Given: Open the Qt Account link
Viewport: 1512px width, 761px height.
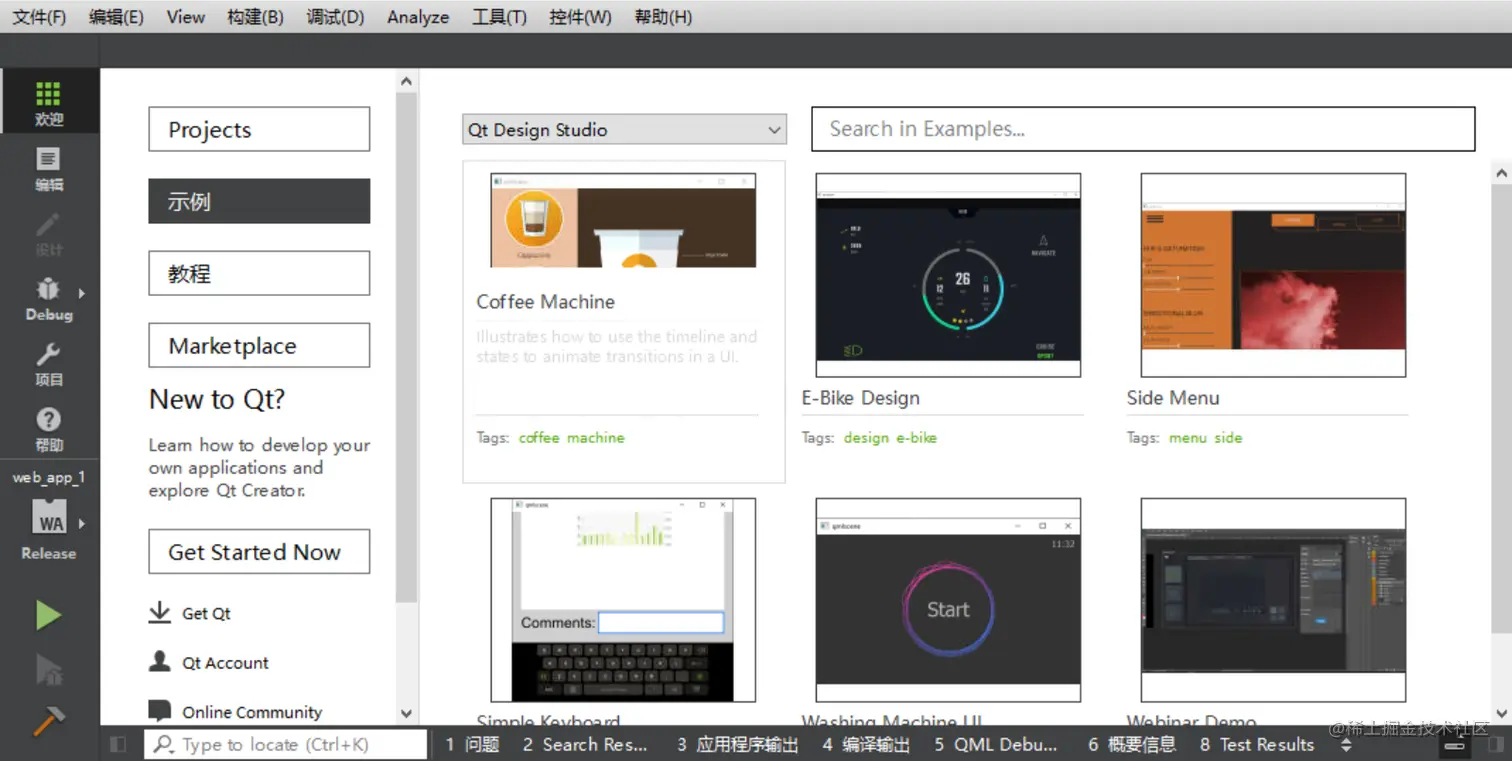Looking at the screenshot, I should click(225, 662).
